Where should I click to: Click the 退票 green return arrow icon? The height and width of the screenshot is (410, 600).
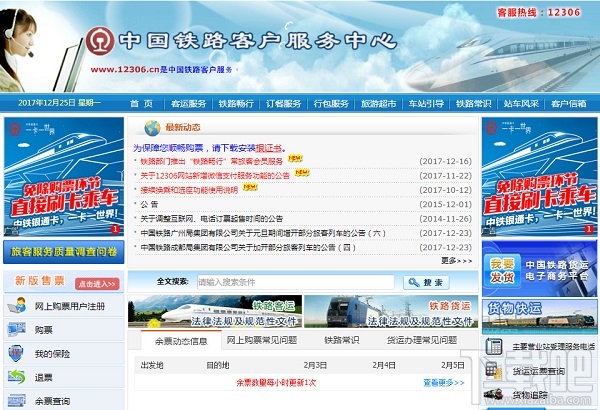coord(16,377)
